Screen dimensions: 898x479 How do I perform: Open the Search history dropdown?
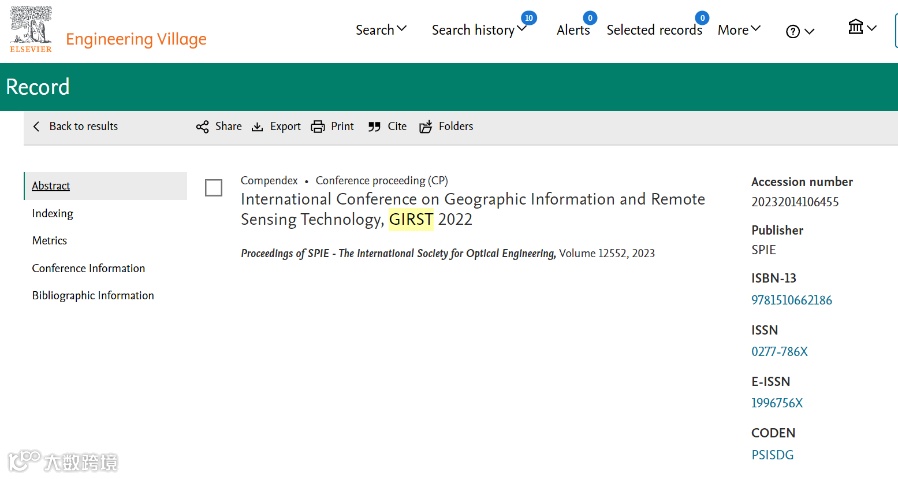[479, 30]
